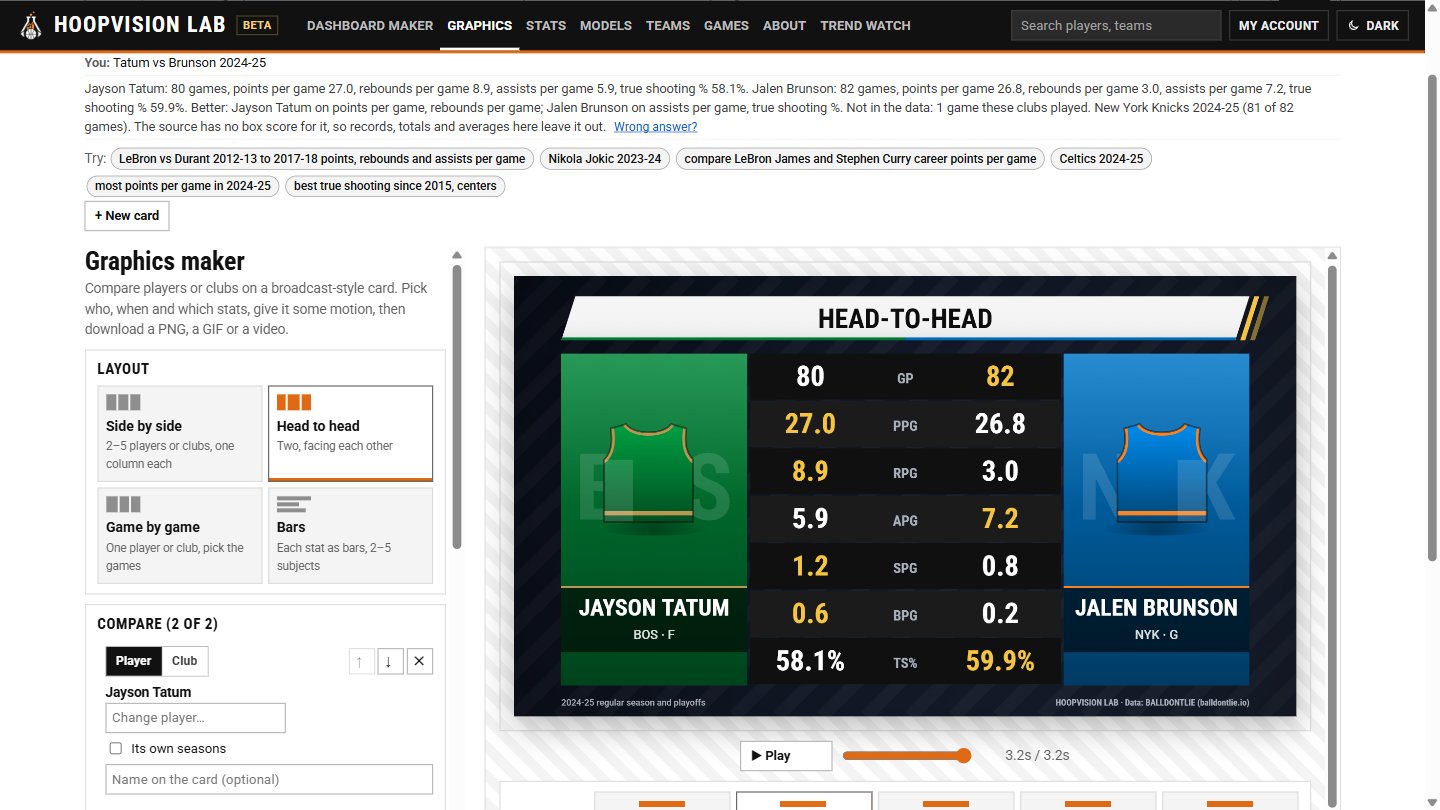This screenshot has height=810, width=1440.
Task: Open the Dashboard Maker menu
Action: coord(370,25)
